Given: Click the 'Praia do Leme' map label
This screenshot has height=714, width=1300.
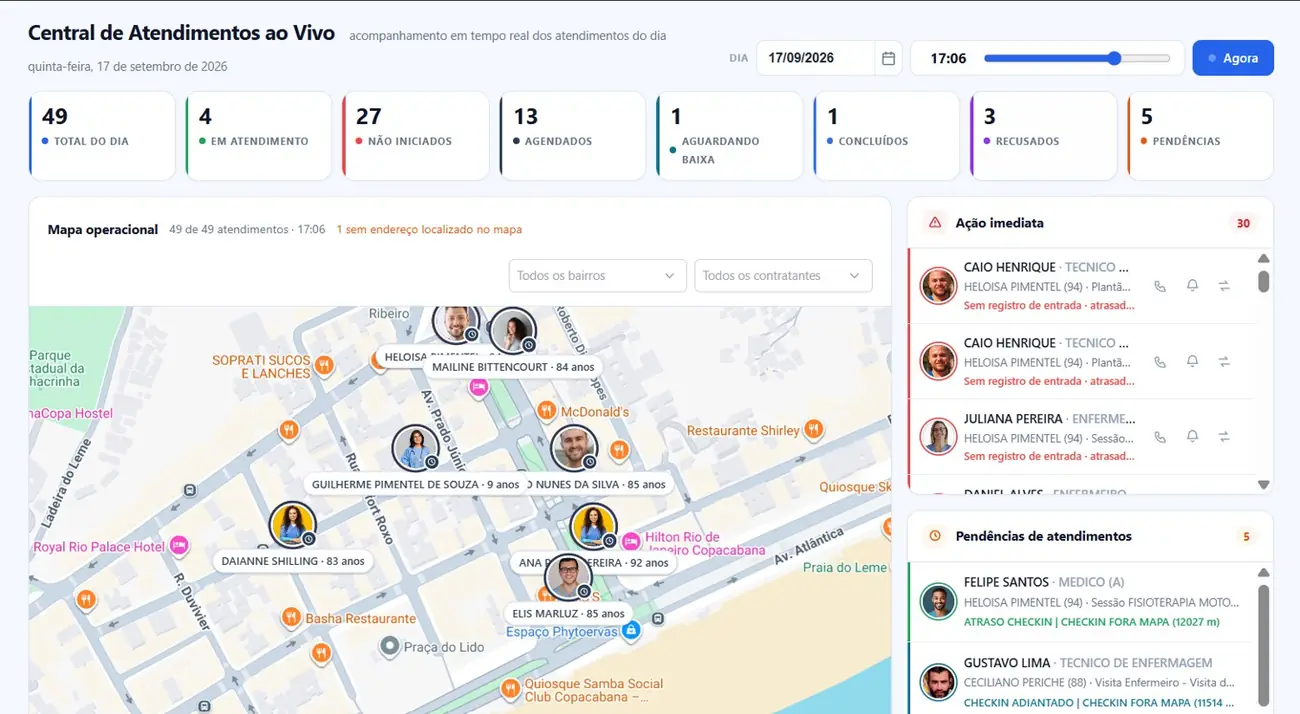Looking at the screenshot, I should pyautogui.click(x=845, y=567).
